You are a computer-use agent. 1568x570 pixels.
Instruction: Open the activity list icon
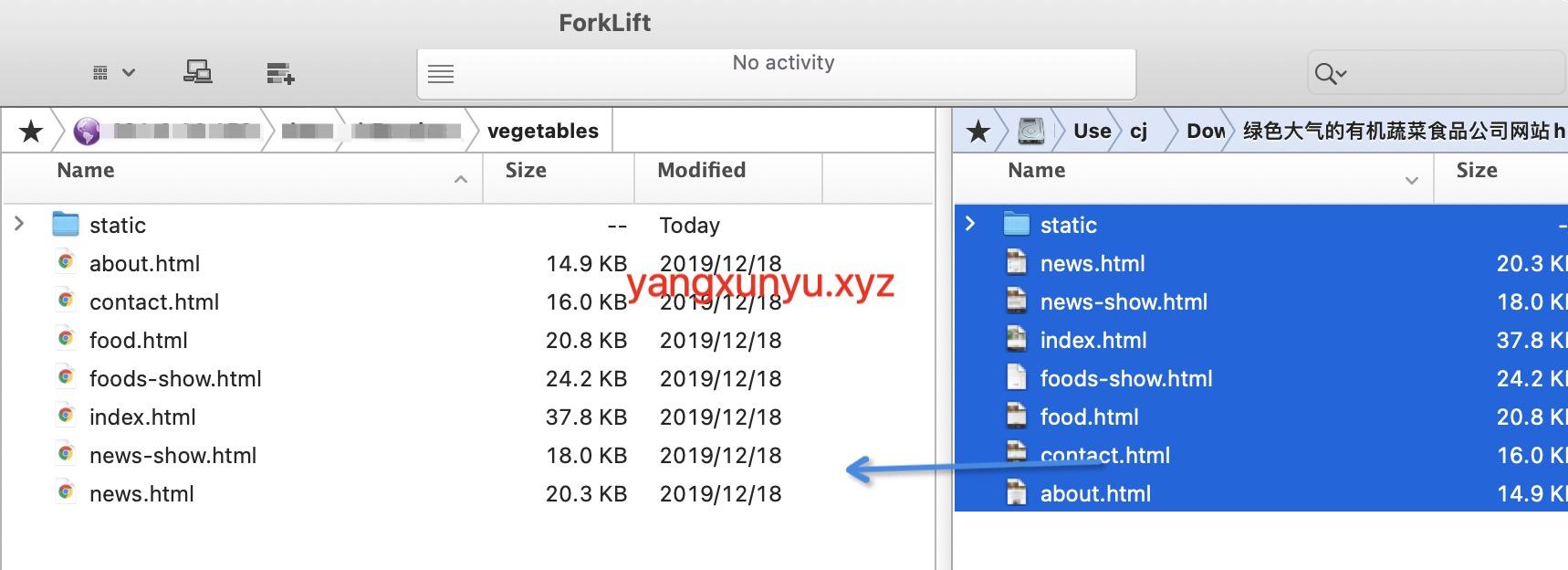click(x=441, y=74)
